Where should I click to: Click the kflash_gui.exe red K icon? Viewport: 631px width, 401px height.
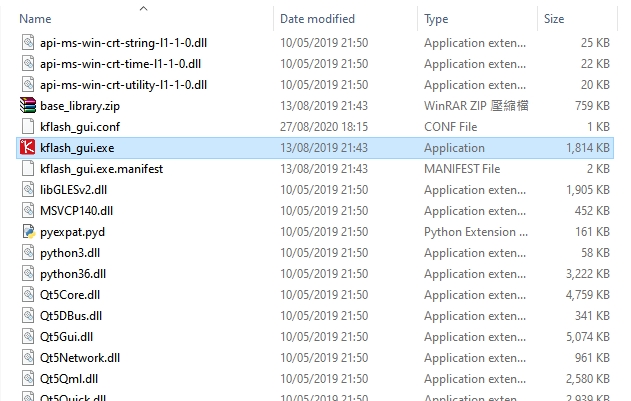pyautogui.click(x=27, y=148)
